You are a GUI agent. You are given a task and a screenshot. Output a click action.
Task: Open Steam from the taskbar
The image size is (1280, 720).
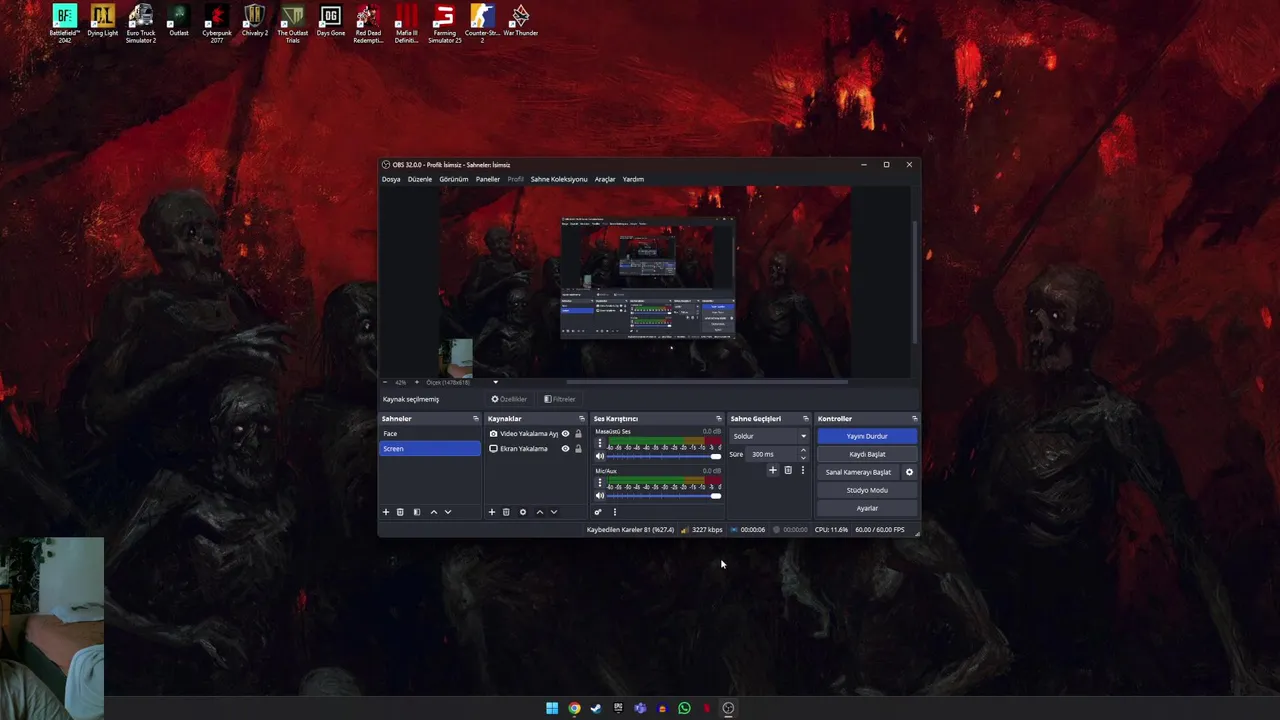coord(596,708)
